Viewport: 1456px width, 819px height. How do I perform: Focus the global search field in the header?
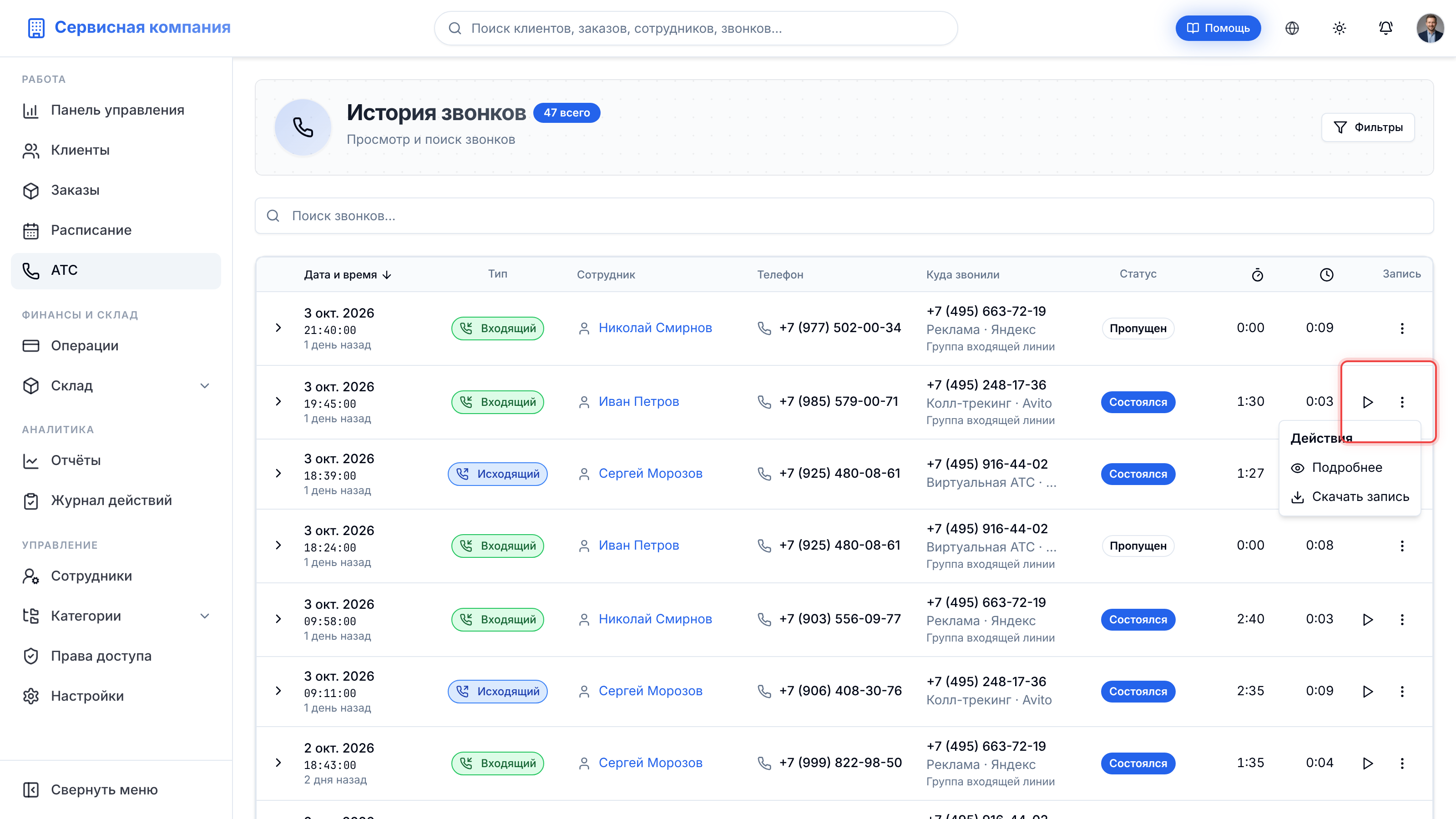(695, 28)
